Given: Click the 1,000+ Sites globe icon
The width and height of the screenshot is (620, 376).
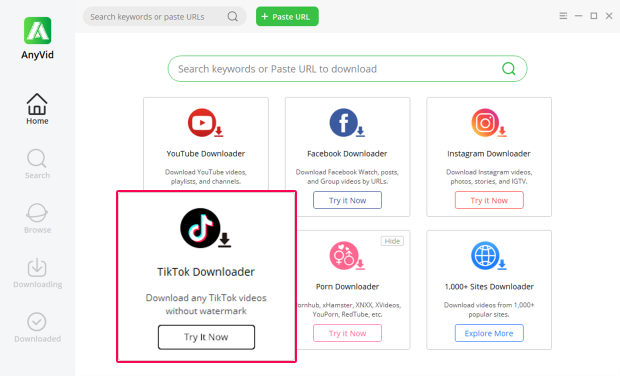Looking at the screenshot, I should tap(488, 256).
